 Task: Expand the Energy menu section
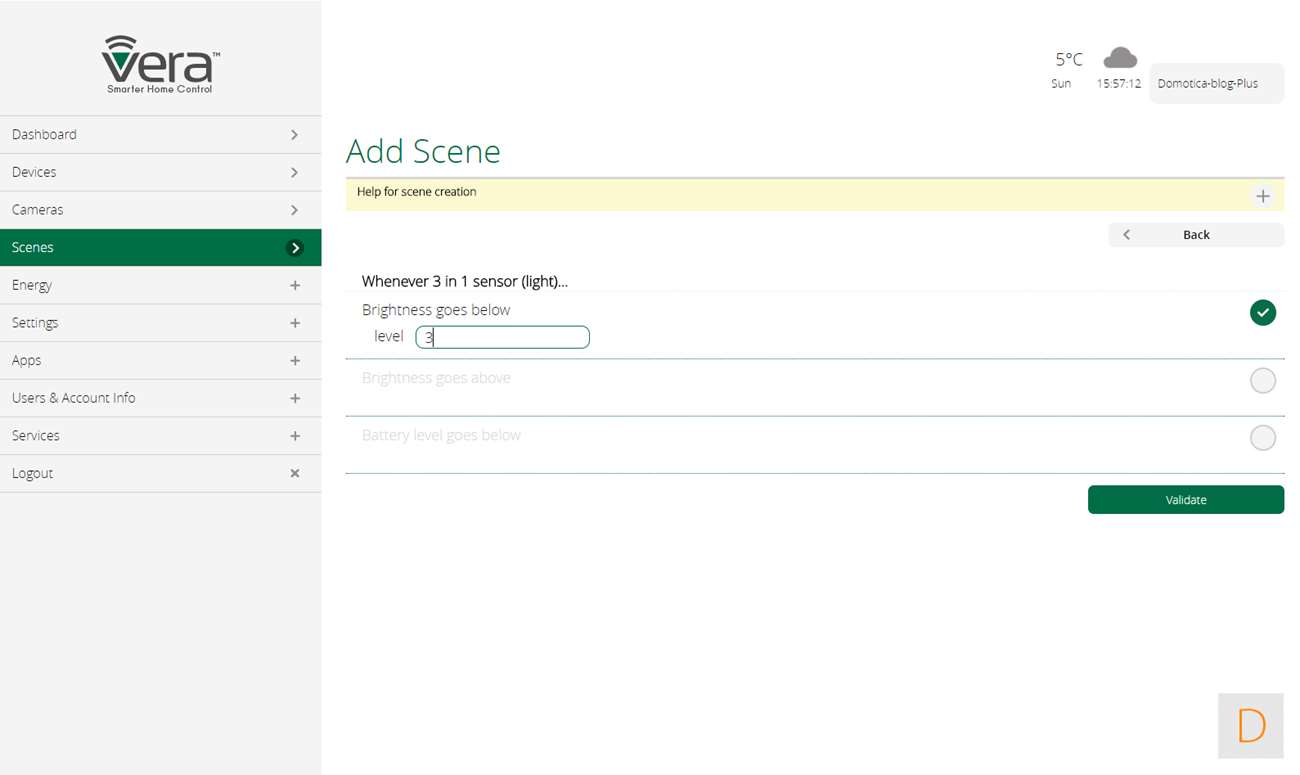tap(295, 286)
